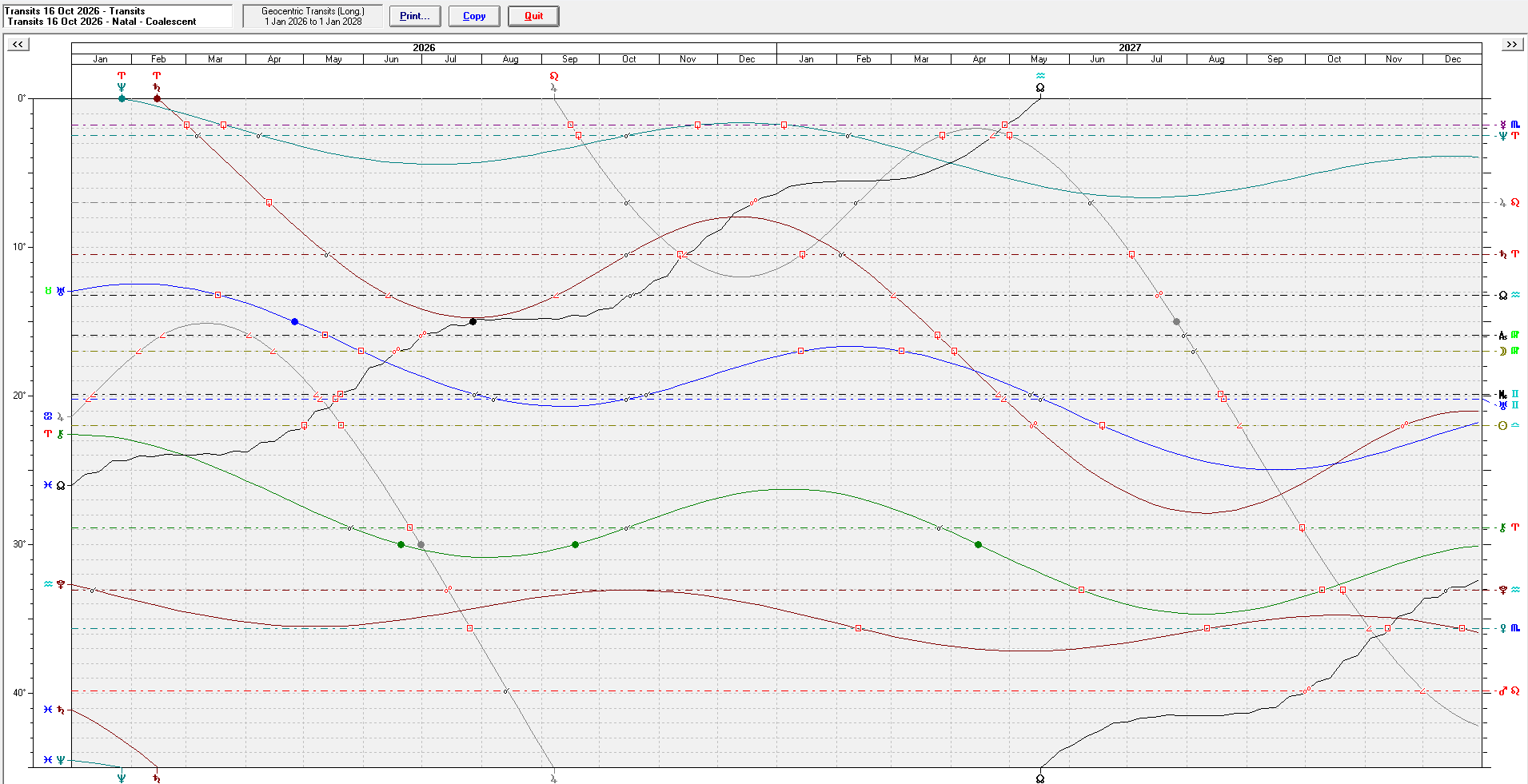Select natal Chiron in Aries label at right
The width and height of the screenshot is (1528, 784).
(1509, 527)
